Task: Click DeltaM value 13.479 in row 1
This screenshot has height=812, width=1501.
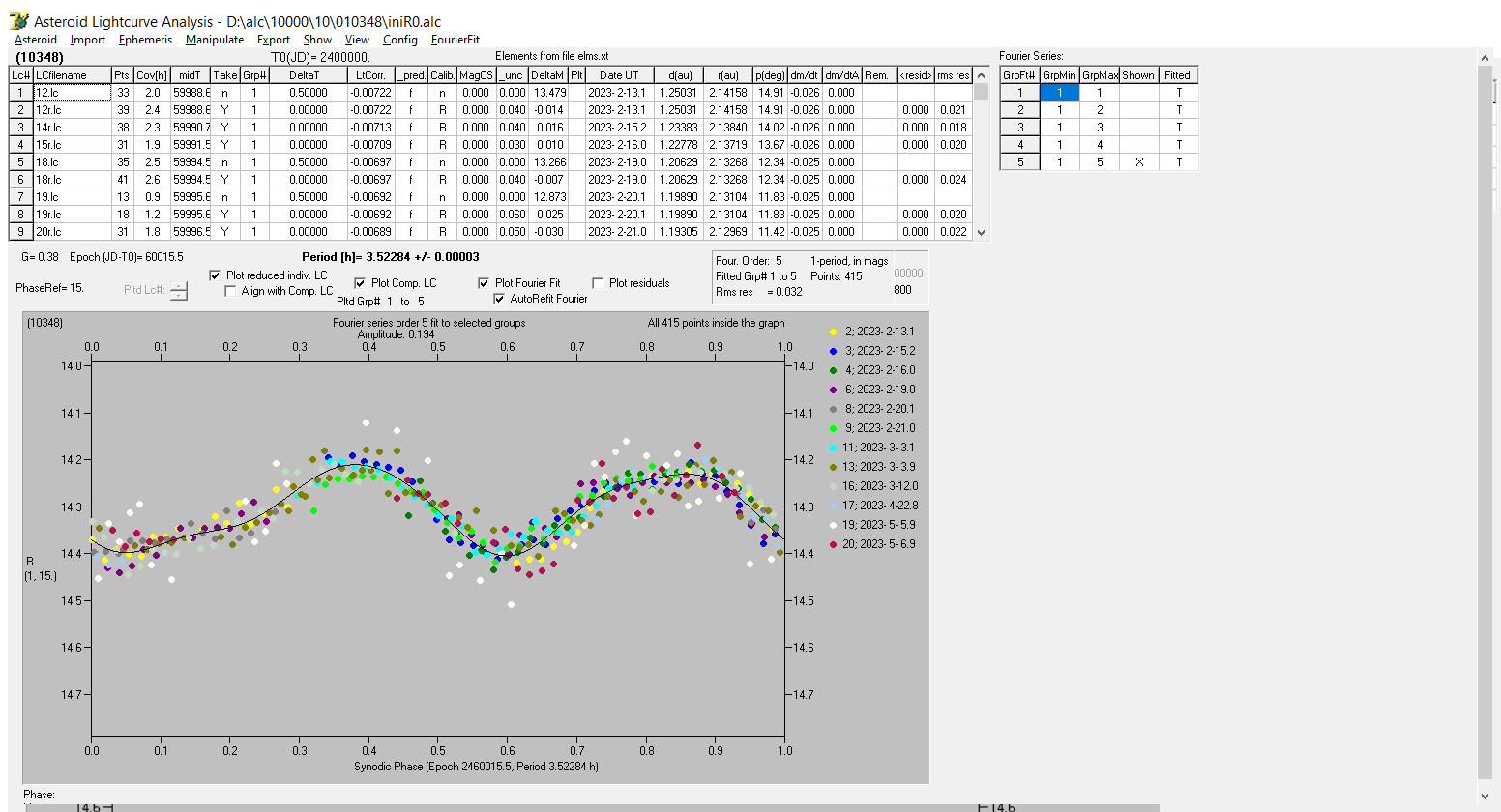Action: (548, 93)
